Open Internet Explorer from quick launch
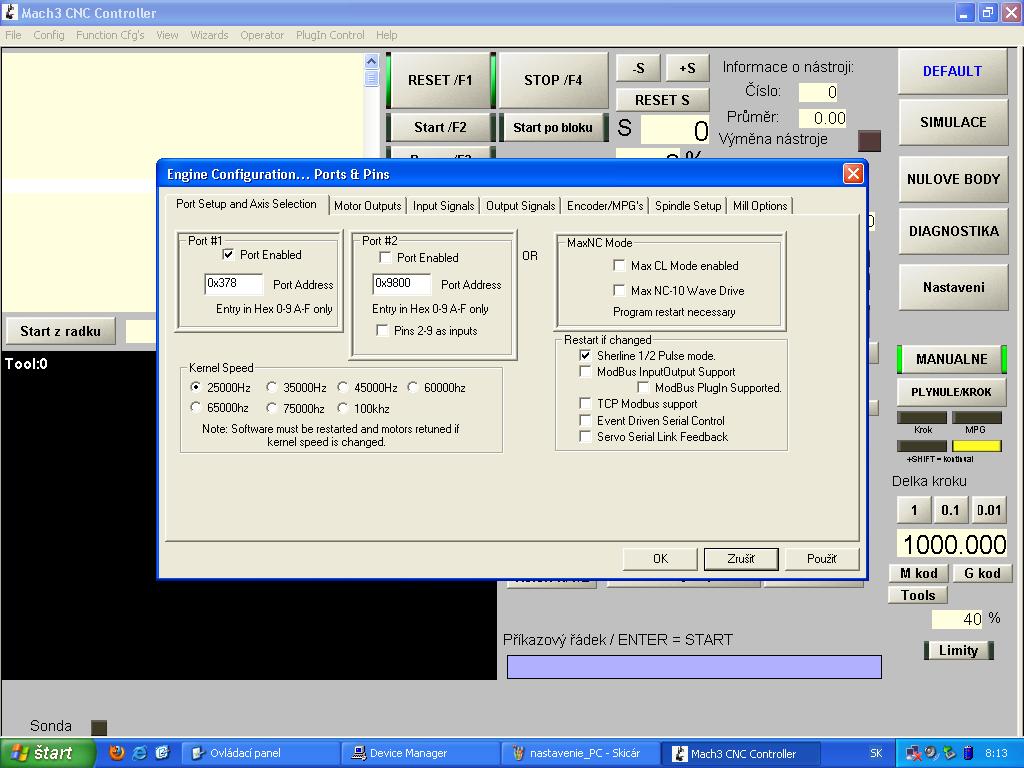The width and height of the screenshot is (1024, 768). coord(140,753)
